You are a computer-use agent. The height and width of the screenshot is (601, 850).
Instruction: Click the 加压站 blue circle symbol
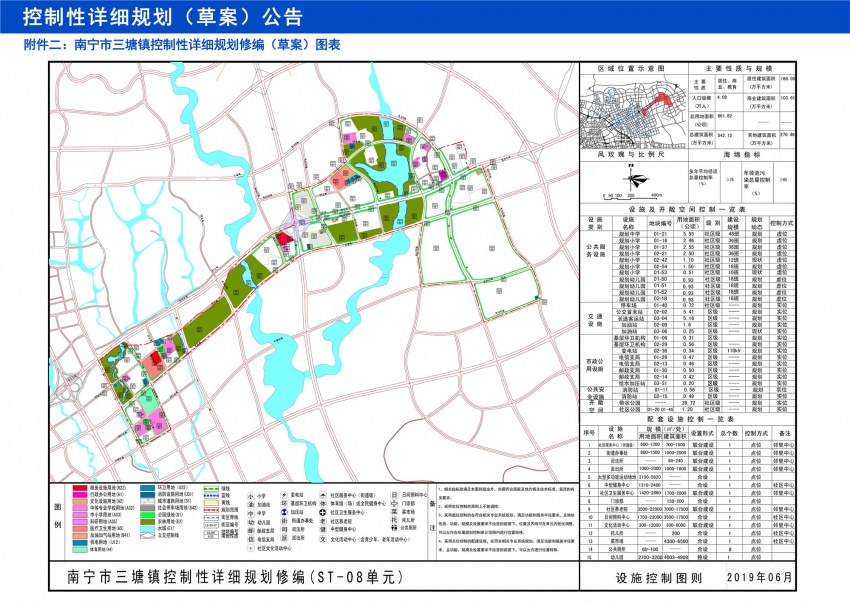click(284, 512)
